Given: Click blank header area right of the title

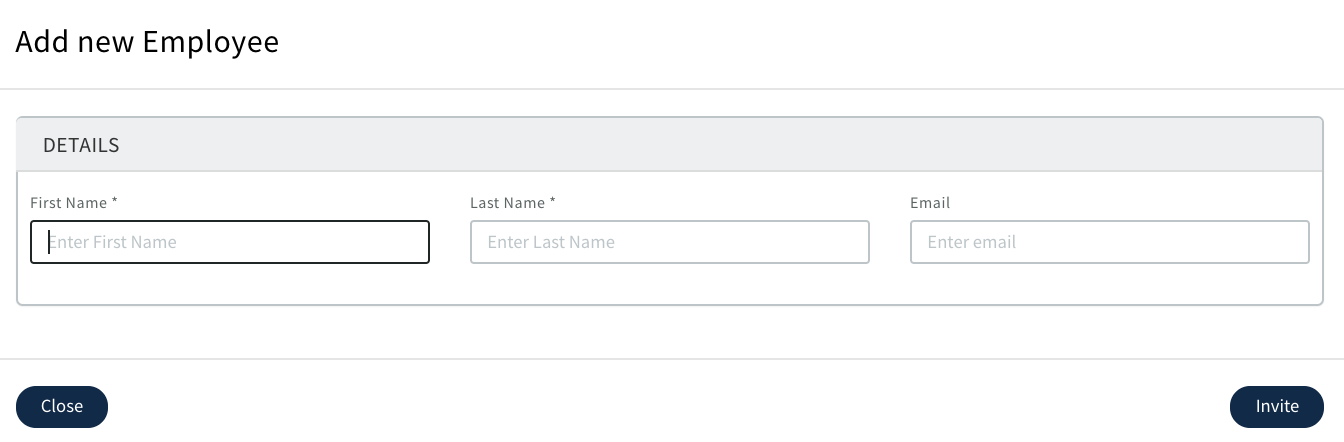Looking at the screenshot, I should 800,42.
